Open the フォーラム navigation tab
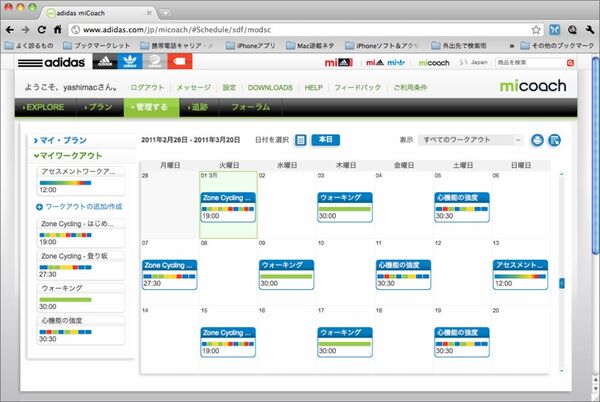 tap(250, 107)
